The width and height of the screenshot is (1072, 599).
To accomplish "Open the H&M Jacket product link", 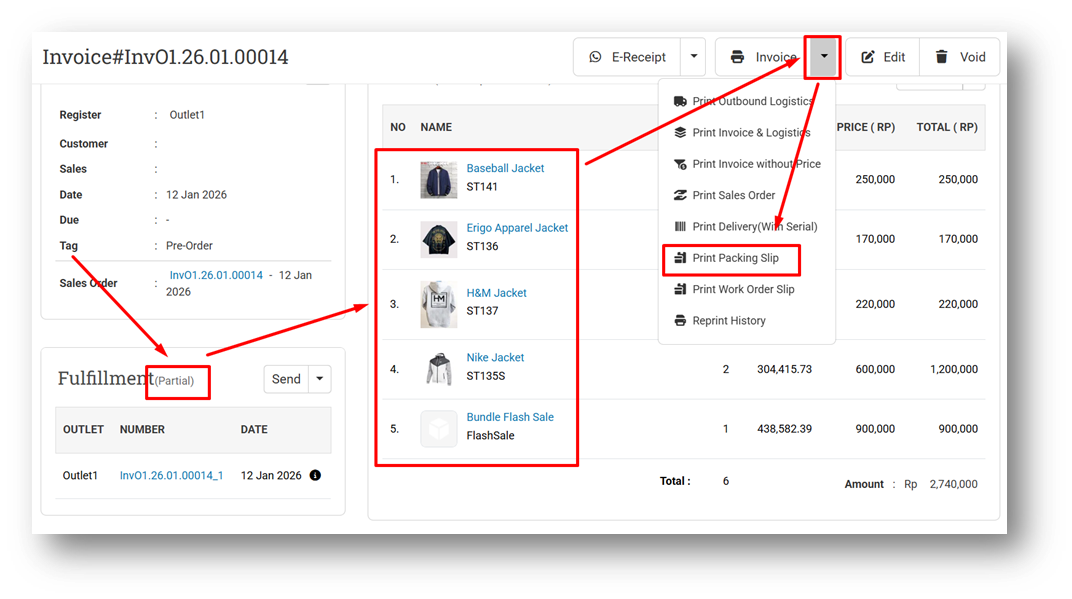I will click(496, 293).
